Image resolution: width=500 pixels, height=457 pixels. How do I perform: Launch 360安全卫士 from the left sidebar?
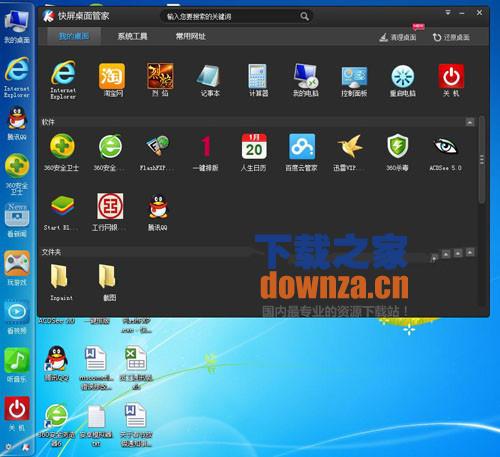17,166
